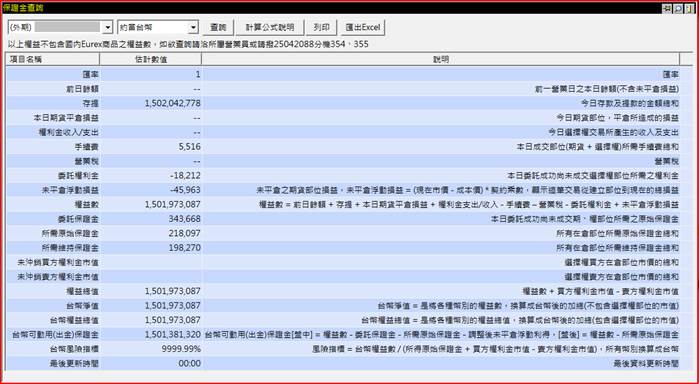
Task: Open the 計算公式說明 formula explanation
Action: [x=270, y=28]
